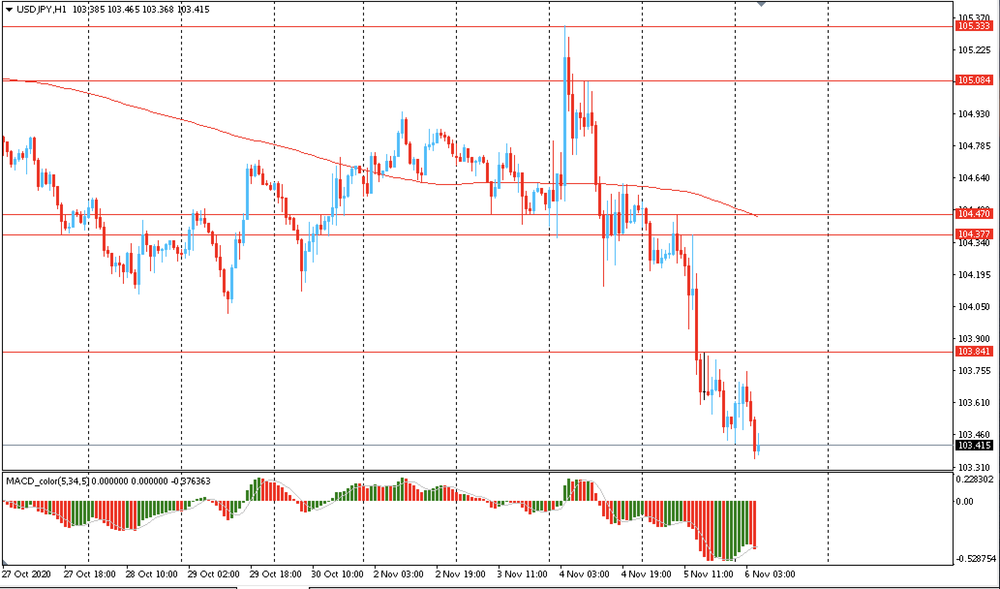Image resolution: width=1000 pixels, height=589 pixels.
Task: Click the 27 Oct 2020 date label
Action: click(25, 573)
